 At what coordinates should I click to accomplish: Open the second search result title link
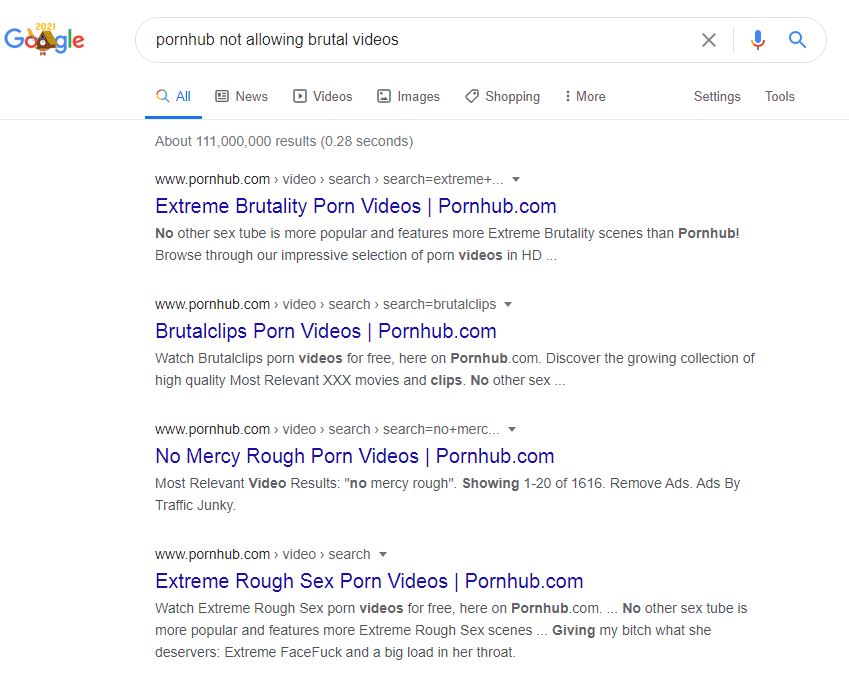[x=326, y=332]
